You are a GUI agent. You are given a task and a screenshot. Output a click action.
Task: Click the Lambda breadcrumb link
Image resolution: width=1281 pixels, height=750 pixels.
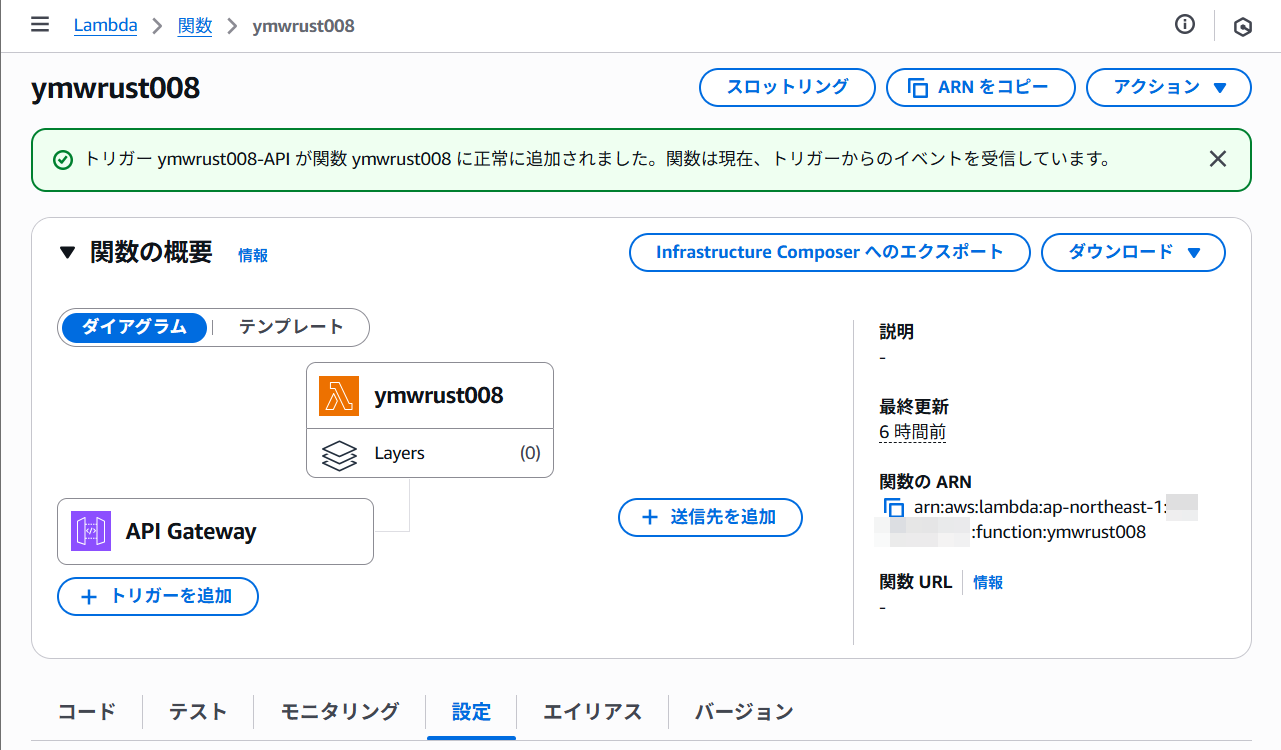[x=105, y=26]
